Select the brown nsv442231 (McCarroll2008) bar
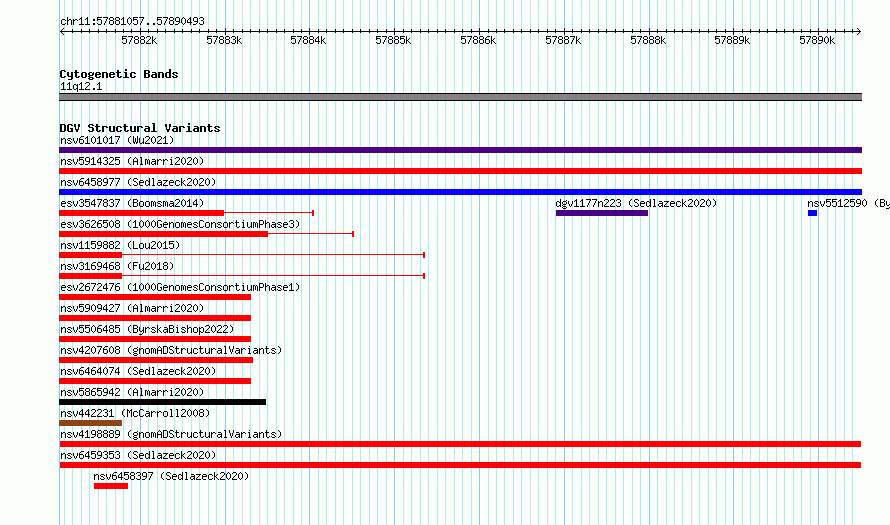 pyautogui.click(x=90, y=423)
